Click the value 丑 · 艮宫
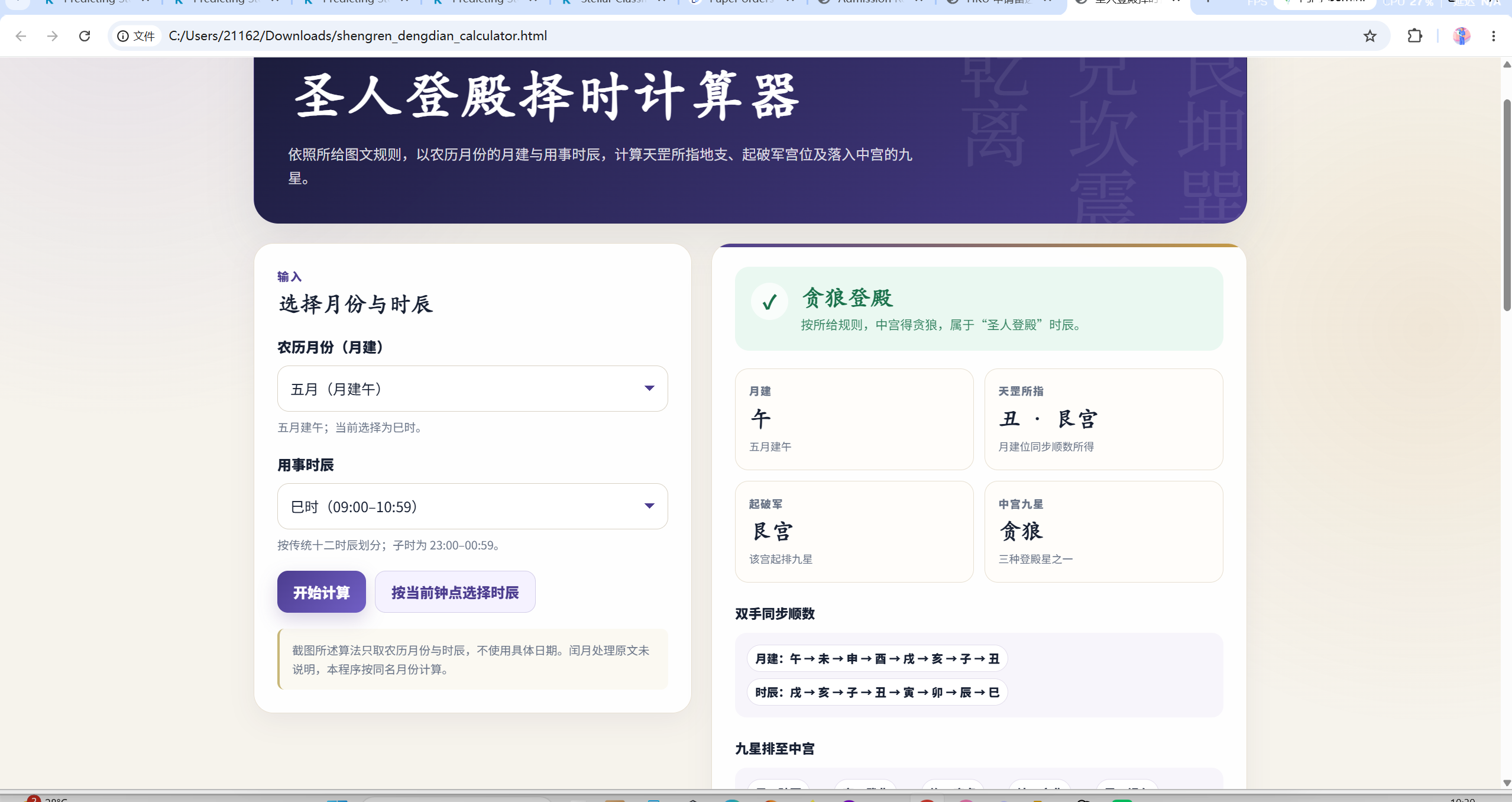The width and height of the screenshot is (1512, 802). [x=1048, y=419]
